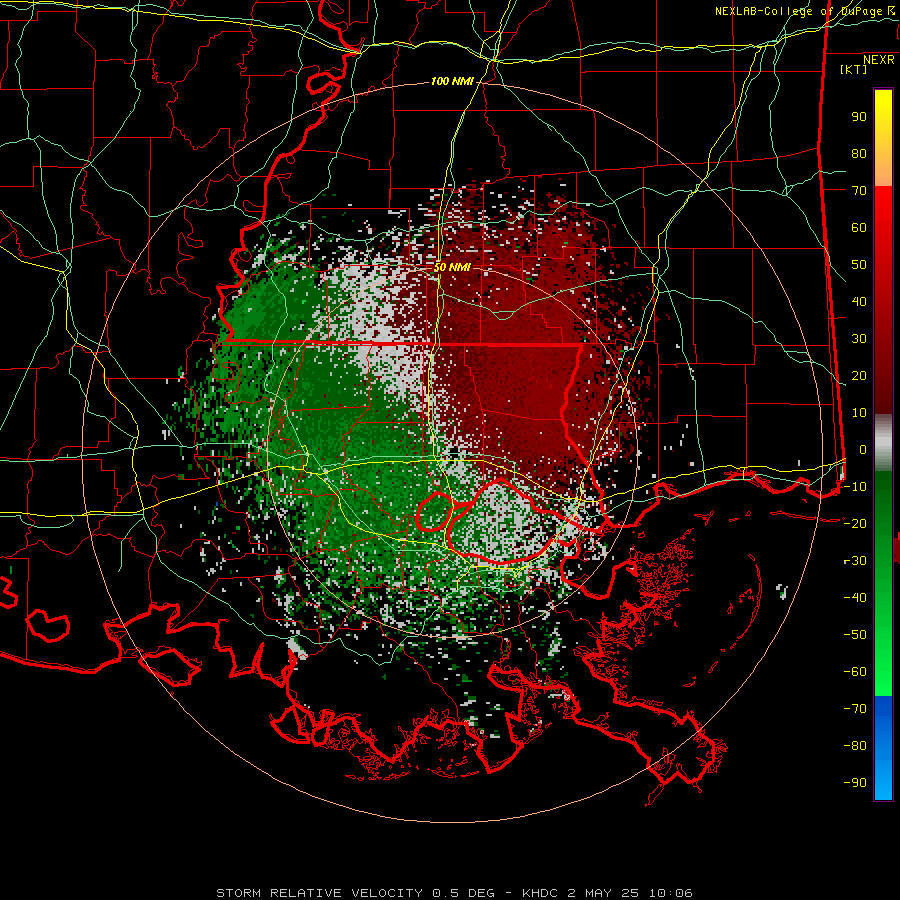The height and width of the screenshot is (900, 900).
Task: Click the -90 value on velocity scale
Action: [x=855, y=783]
